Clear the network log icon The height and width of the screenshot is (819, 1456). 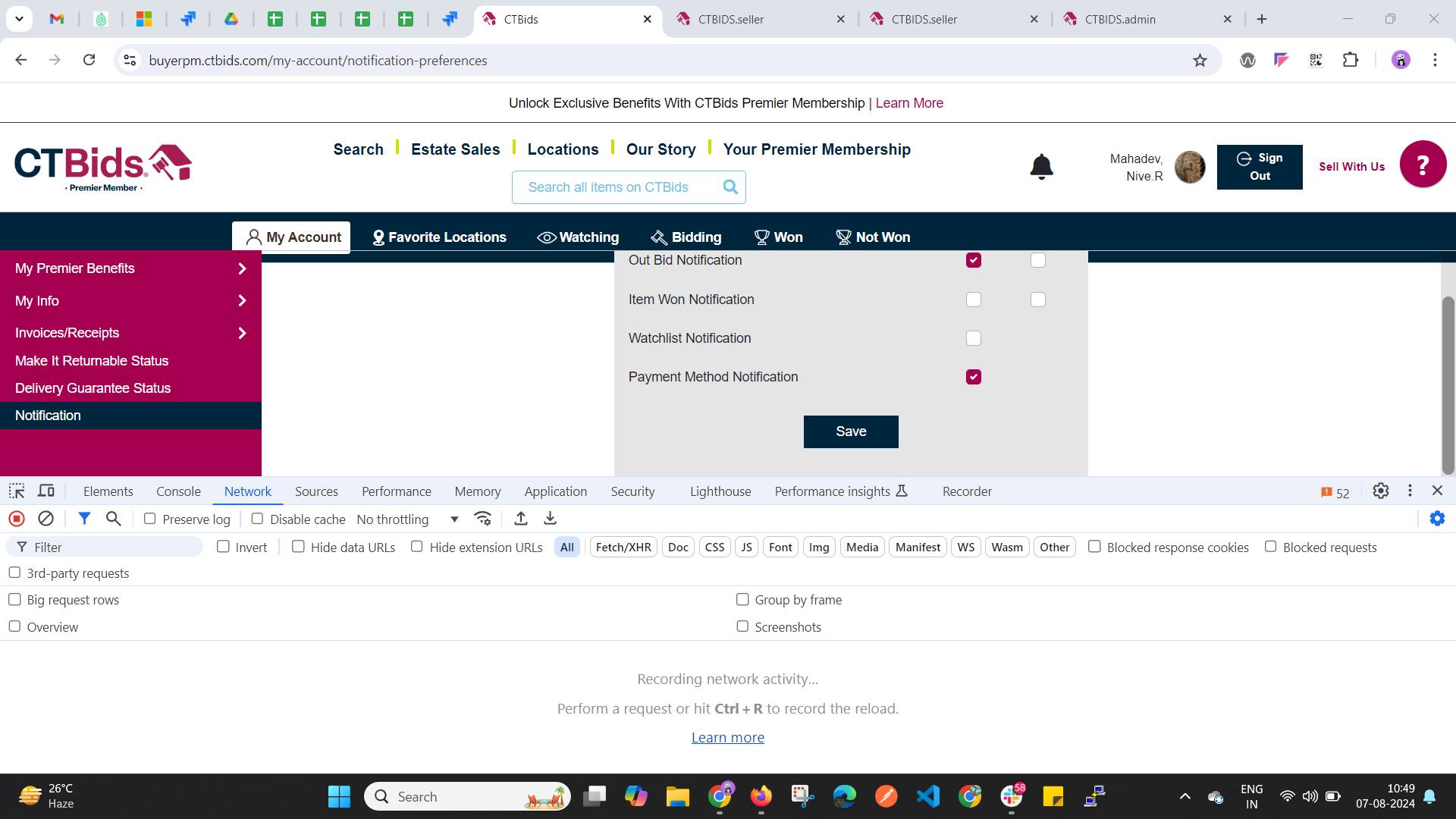(x=45, y=519)
